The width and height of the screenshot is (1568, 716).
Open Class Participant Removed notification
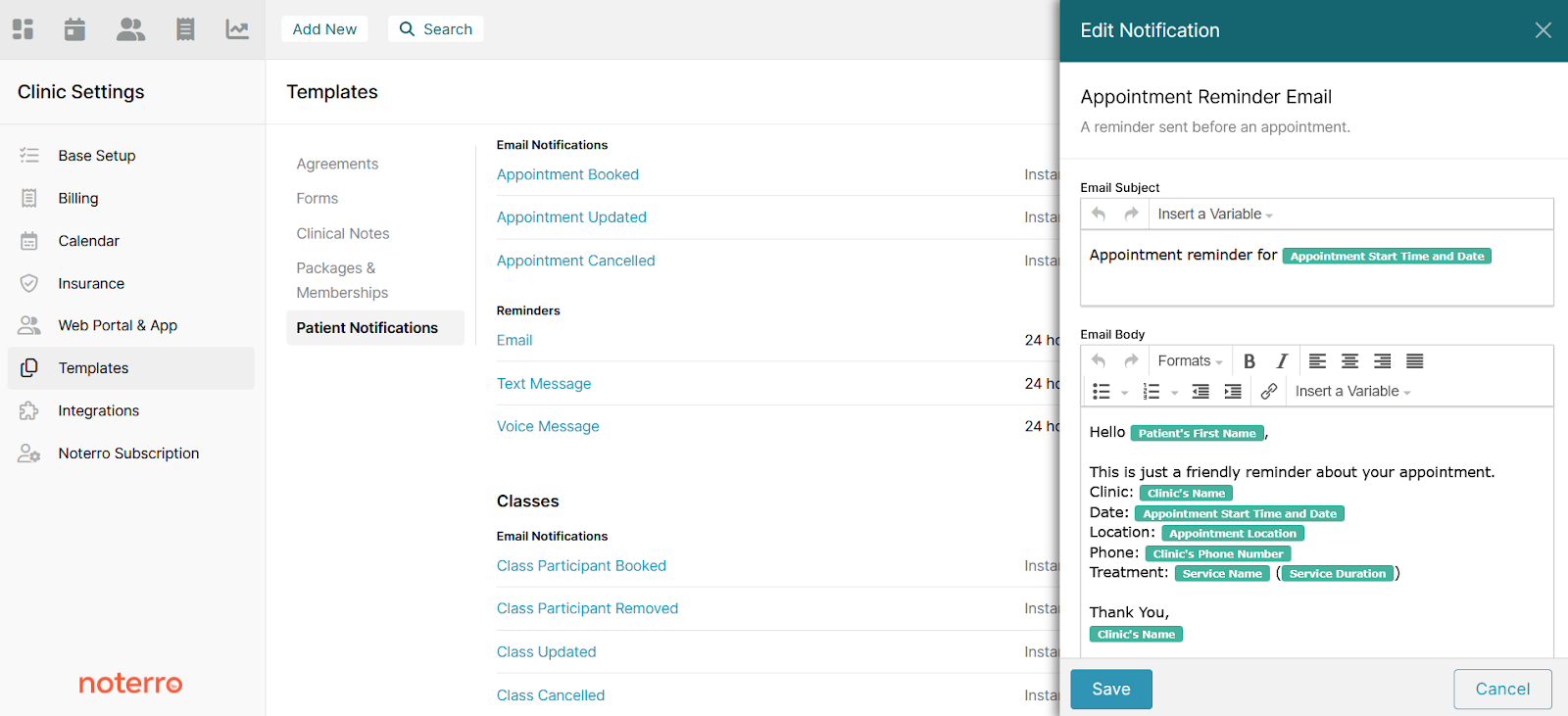(587, 608)
